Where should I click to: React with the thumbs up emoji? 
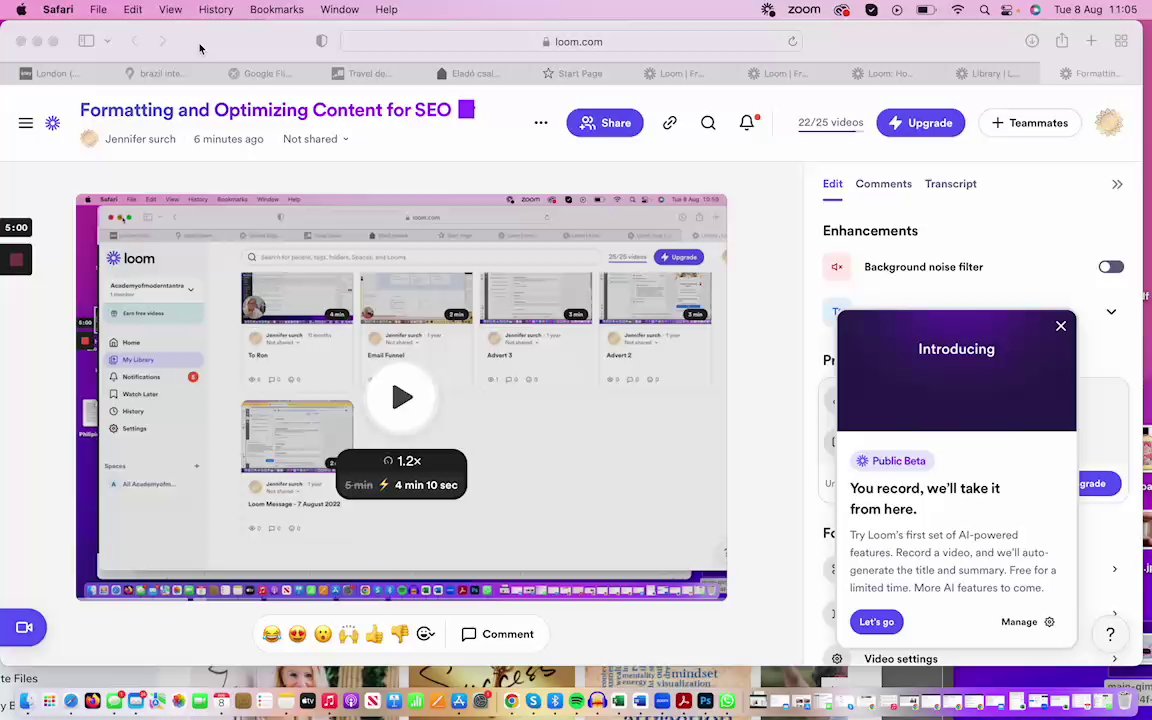pyautogui.click(x=375, y=634)
